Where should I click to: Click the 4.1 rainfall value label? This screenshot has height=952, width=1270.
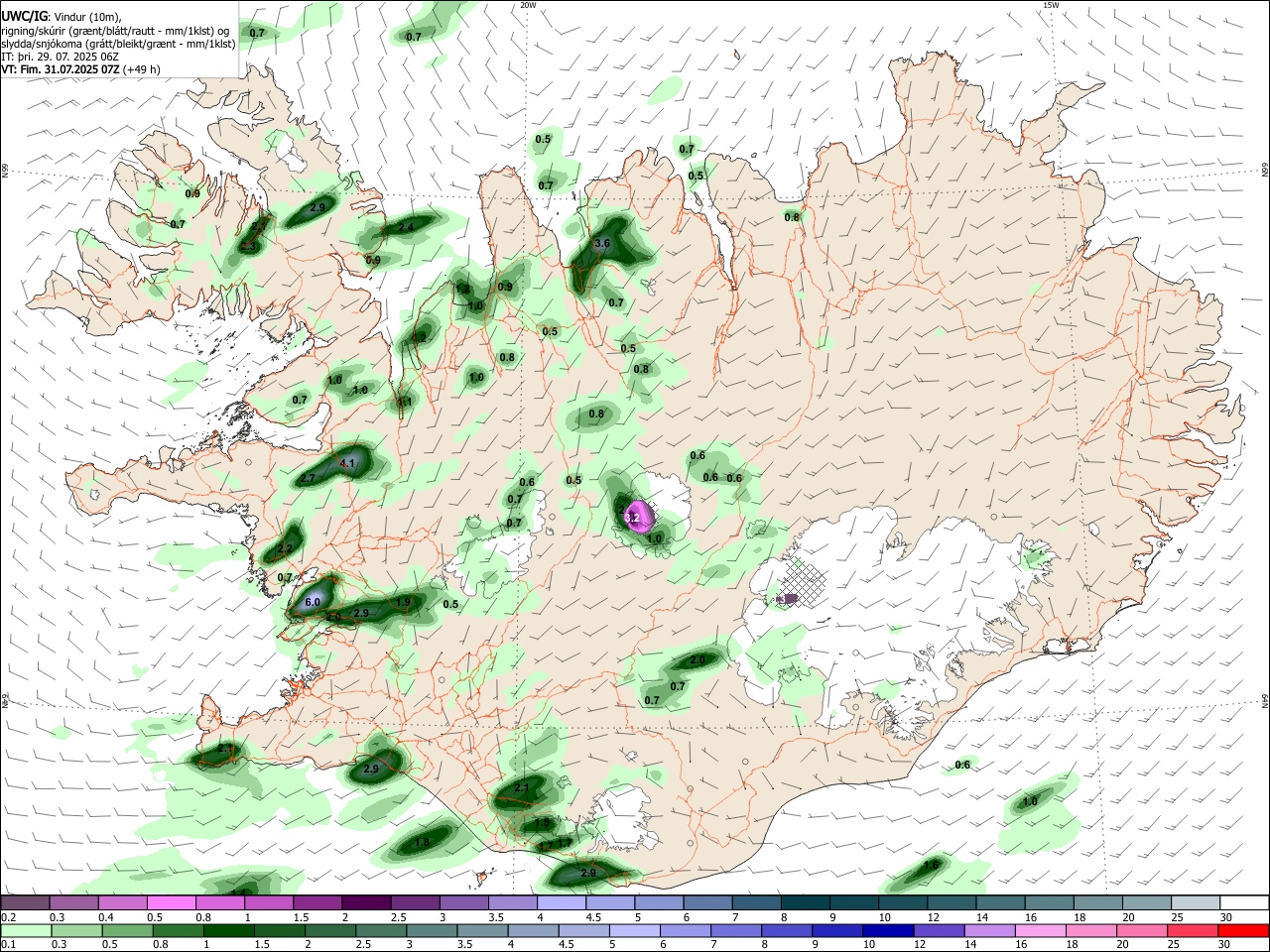pos(347,463)
